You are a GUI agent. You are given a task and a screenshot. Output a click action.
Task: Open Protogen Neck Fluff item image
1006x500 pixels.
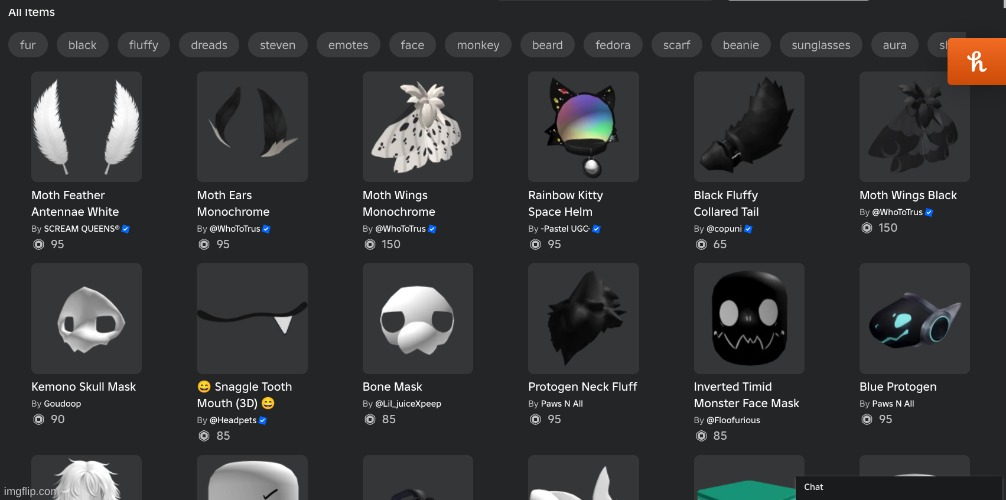point(583,318)
